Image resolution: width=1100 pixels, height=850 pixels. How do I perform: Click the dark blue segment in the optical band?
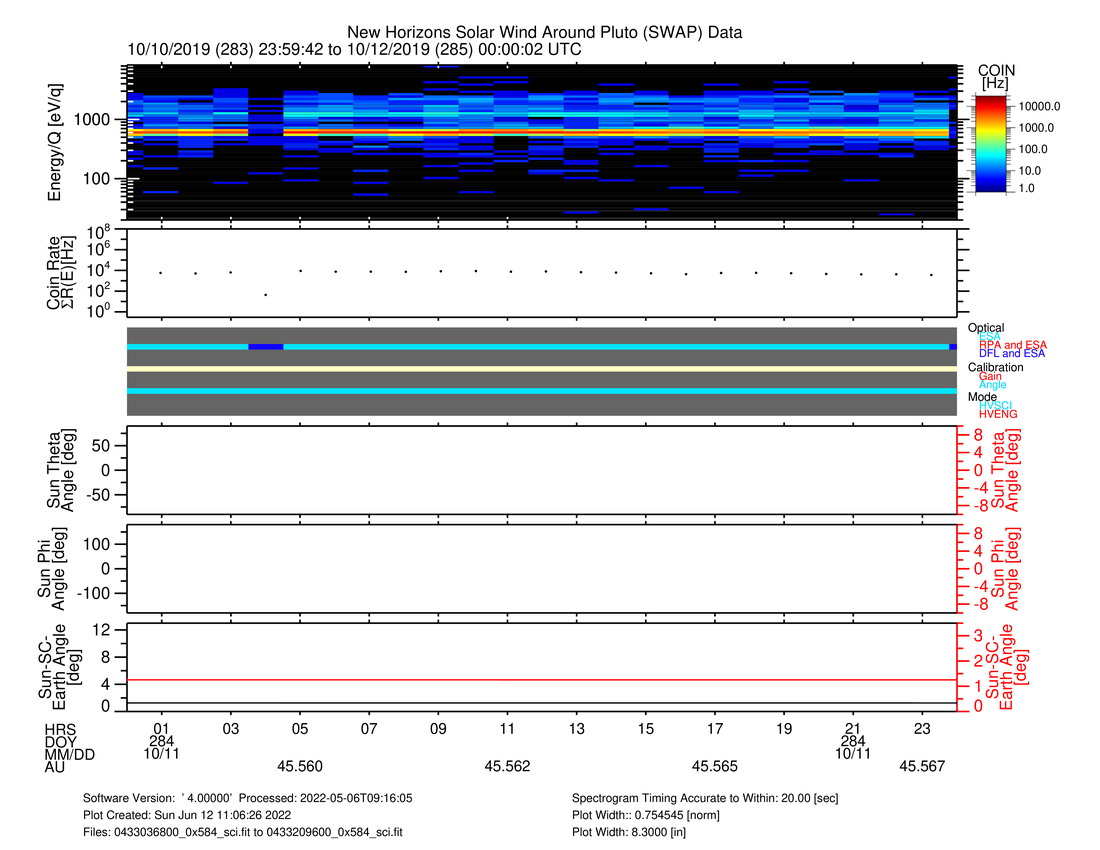tap(265, 346)
